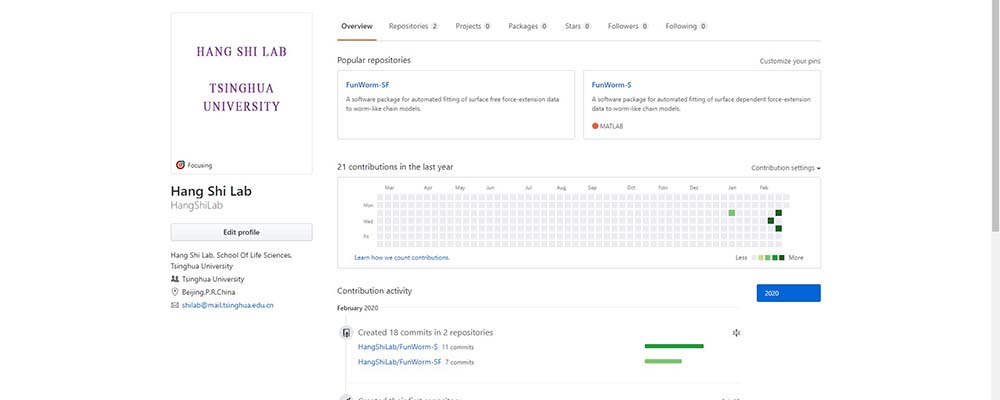Viewport: 1000px width, 400px height.
Task: Click the Focusing status target emoji
Action: pos(180,165)
